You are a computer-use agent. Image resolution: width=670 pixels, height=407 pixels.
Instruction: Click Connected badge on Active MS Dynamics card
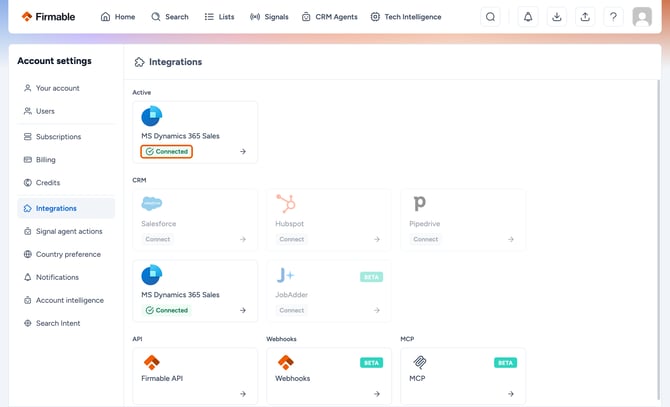[167, 152]
